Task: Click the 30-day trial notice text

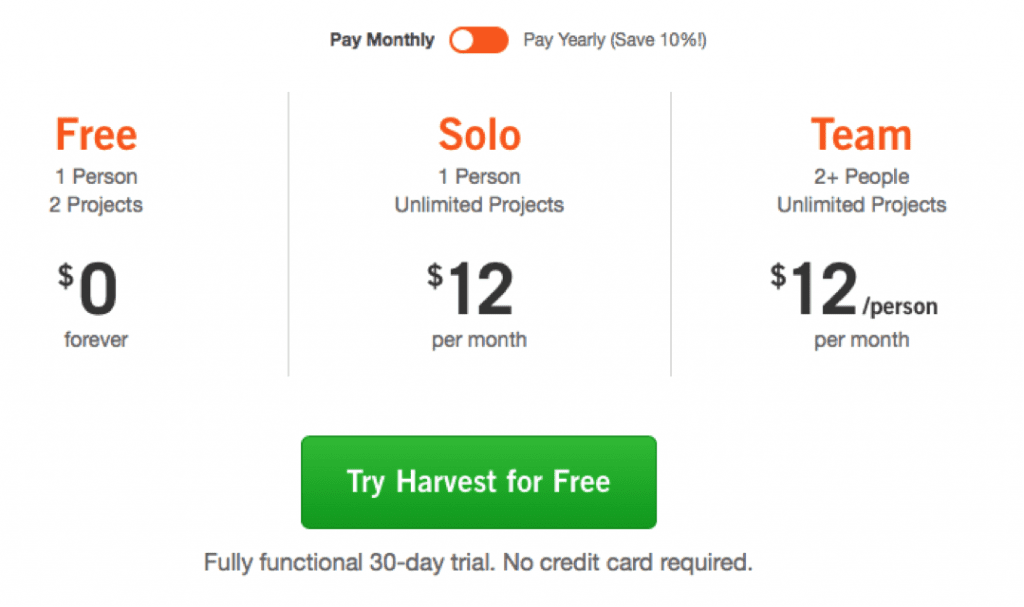Action: [479, 562]
